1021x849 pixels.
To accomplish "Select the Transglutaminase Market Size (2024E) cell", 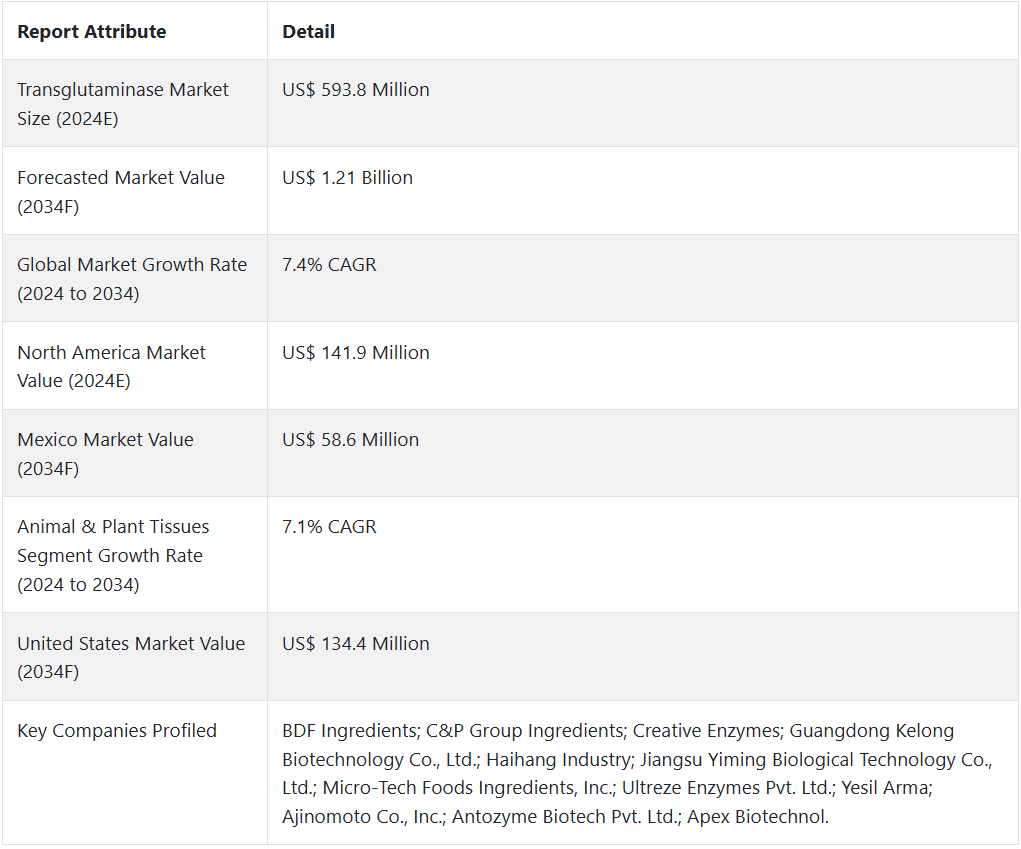I will (123, 104).
